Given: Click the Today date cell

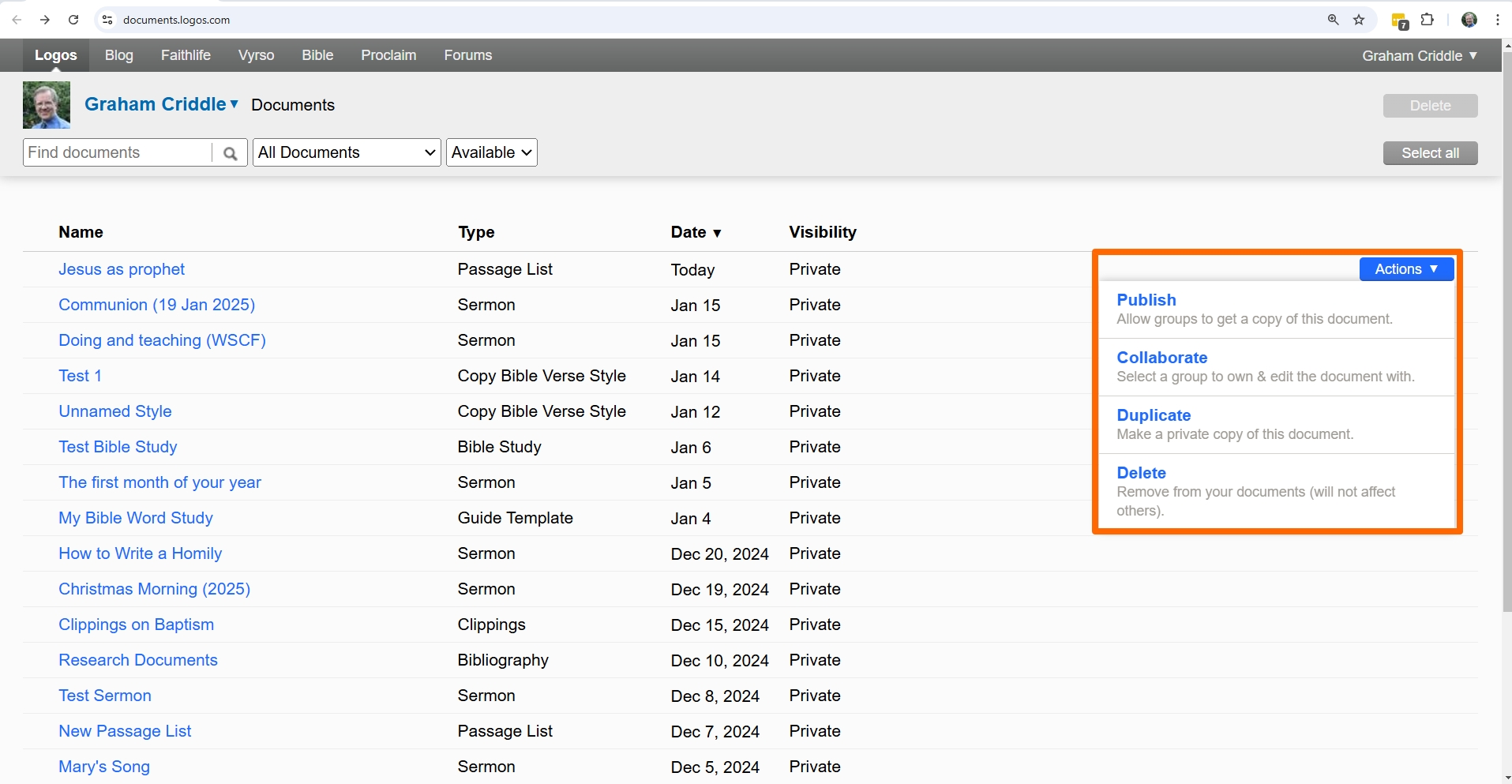Looking at the screenshot, I should 692,270.
